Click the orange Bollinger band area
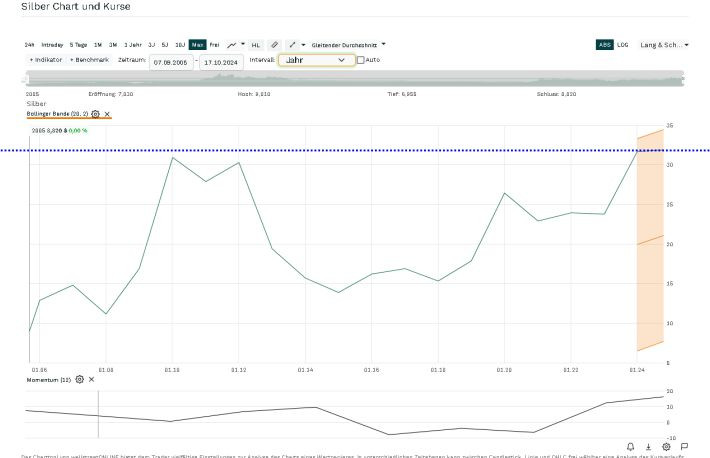 [650, 240]
